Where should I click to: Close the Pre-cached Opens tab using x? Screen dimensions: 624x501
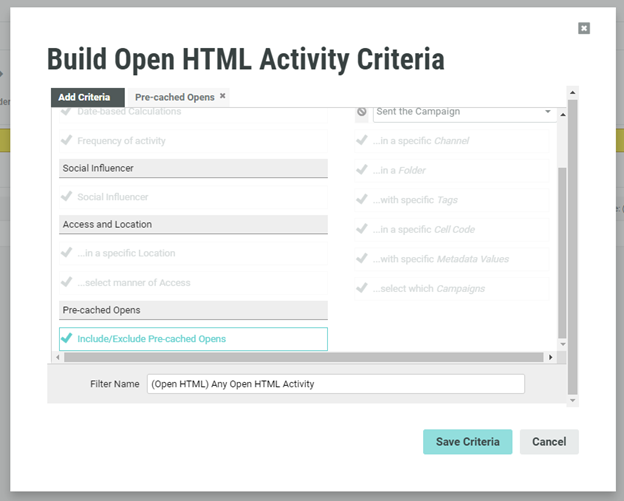pyautogui.click(x=223, y=96)
